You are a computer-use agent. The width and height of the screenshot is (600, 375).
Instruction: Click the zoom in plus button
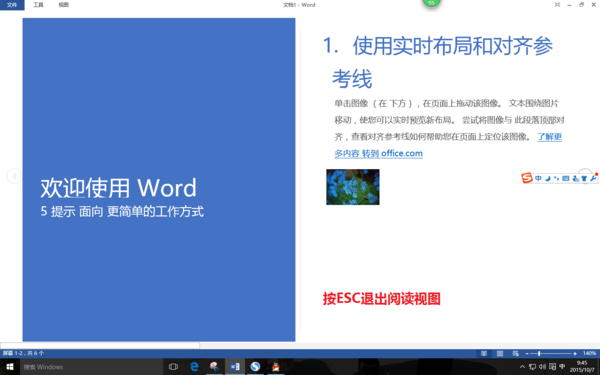click(x=575, y=354)
